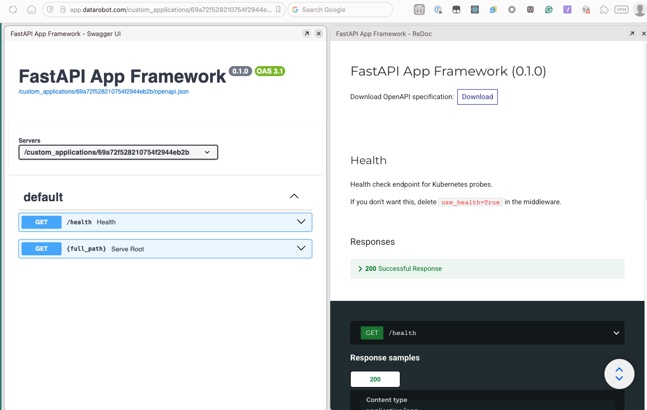Click GET badge on /health row
The image size is (647, 410).
click(41, 222)
